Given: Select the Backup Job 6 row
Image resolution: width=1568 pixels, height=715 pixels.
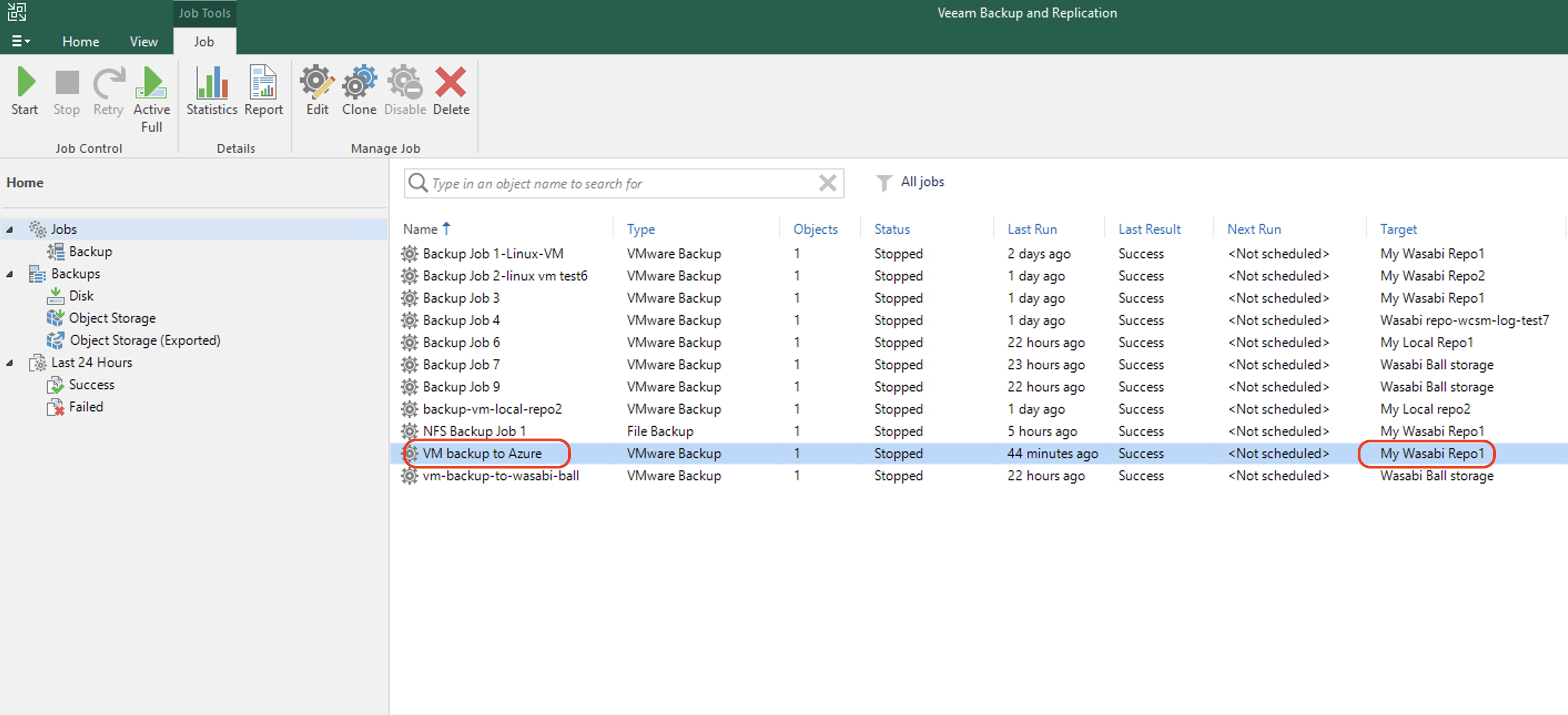Looking at the screenshot, I should click(x=979, y=343).
